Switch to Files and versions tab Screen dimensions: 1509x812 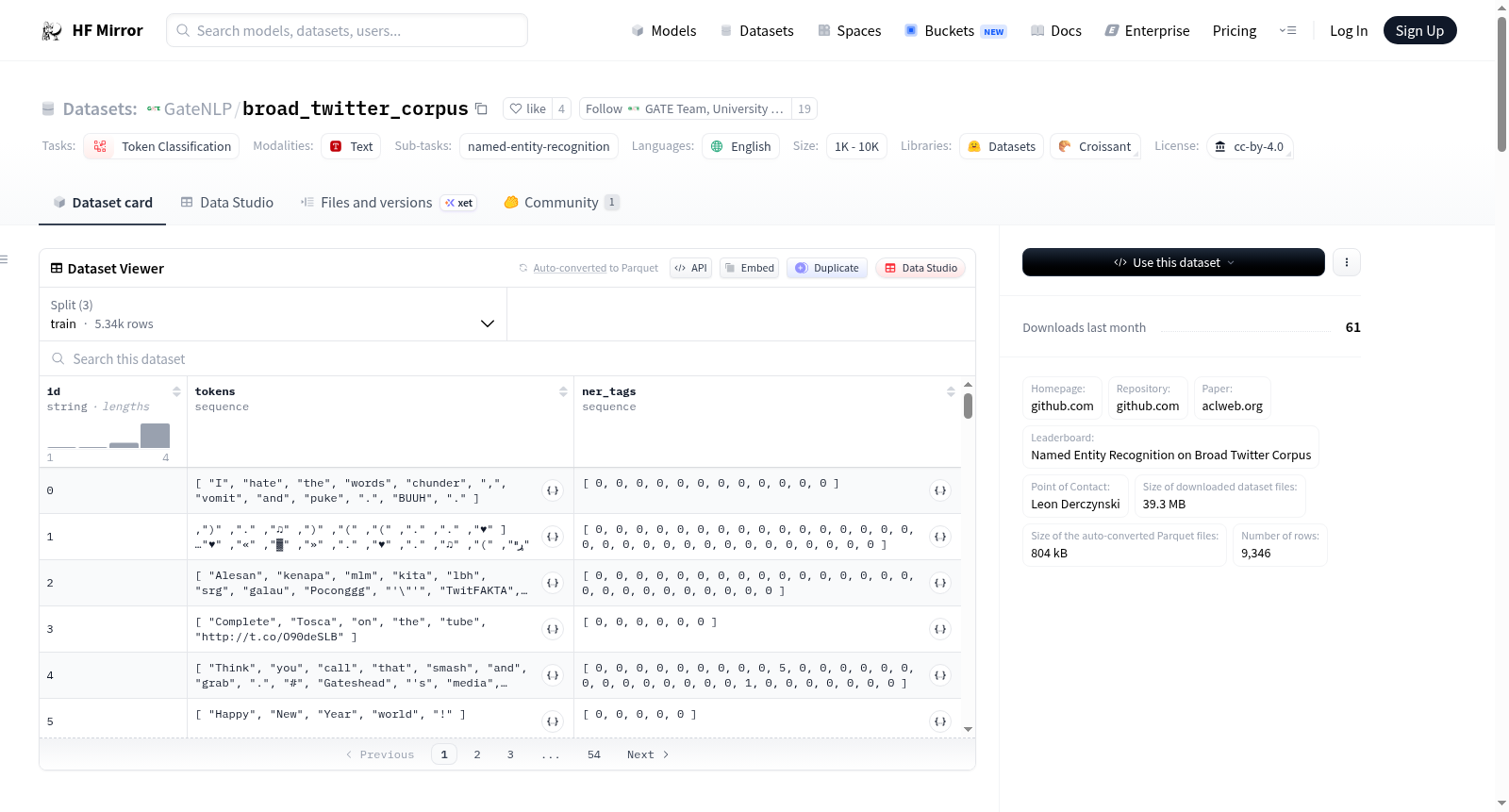point(389,203)
